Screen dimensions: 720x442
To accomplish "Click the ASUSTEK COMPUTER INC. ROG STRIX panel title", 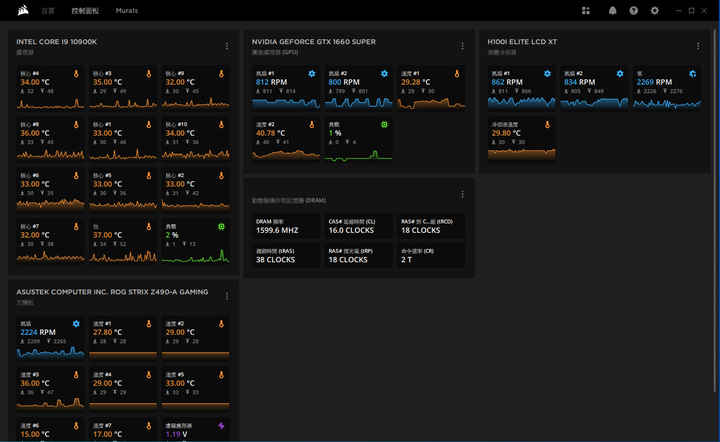I will (x=112, y=292).
